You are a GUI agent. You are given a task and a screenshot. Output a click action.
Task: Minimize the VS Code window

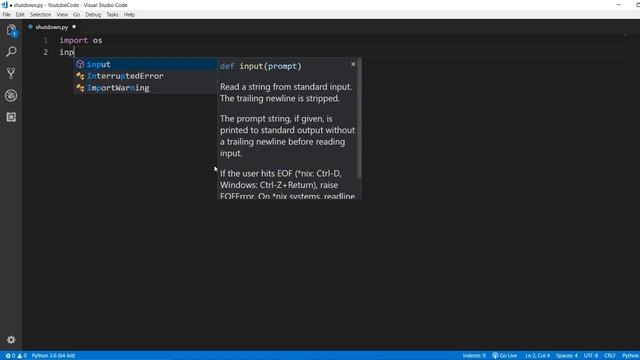click(619, 5)
